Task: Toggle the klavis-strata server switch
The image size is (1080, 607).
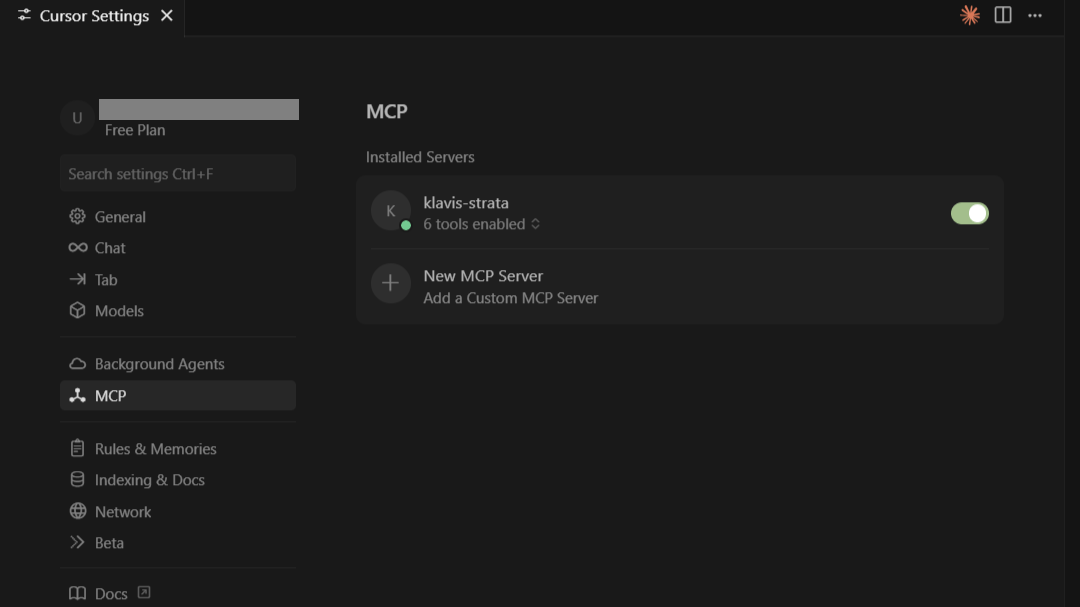Action: (969, 214)
